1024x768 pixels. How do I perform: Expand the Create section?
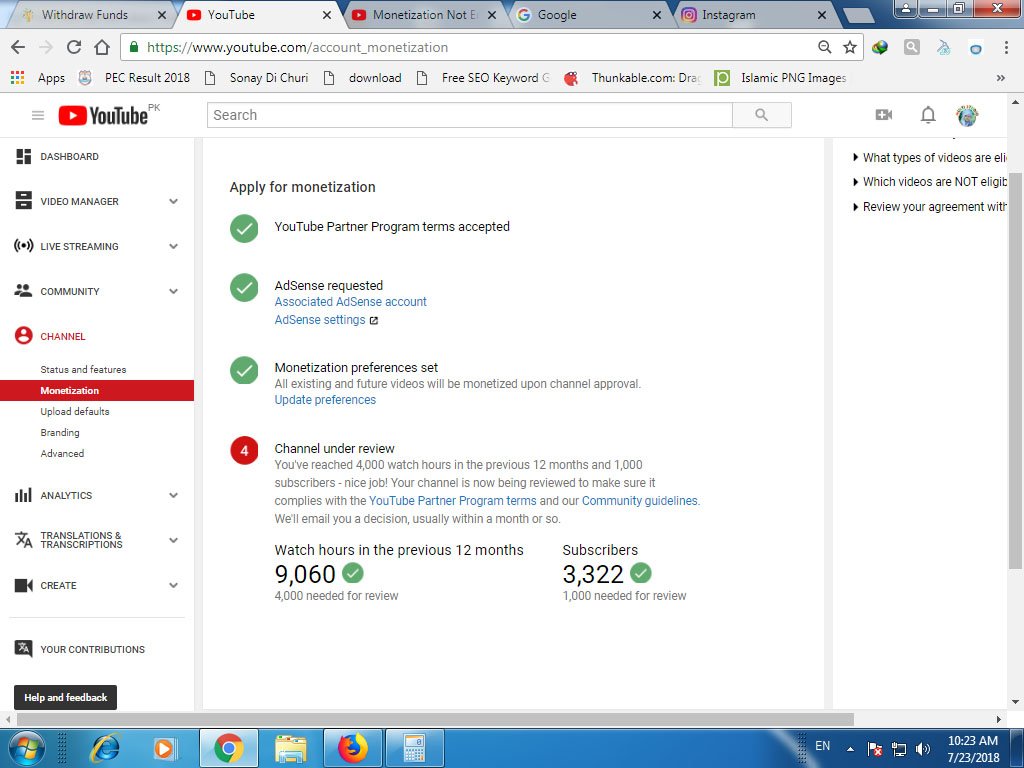coord(173,585)
